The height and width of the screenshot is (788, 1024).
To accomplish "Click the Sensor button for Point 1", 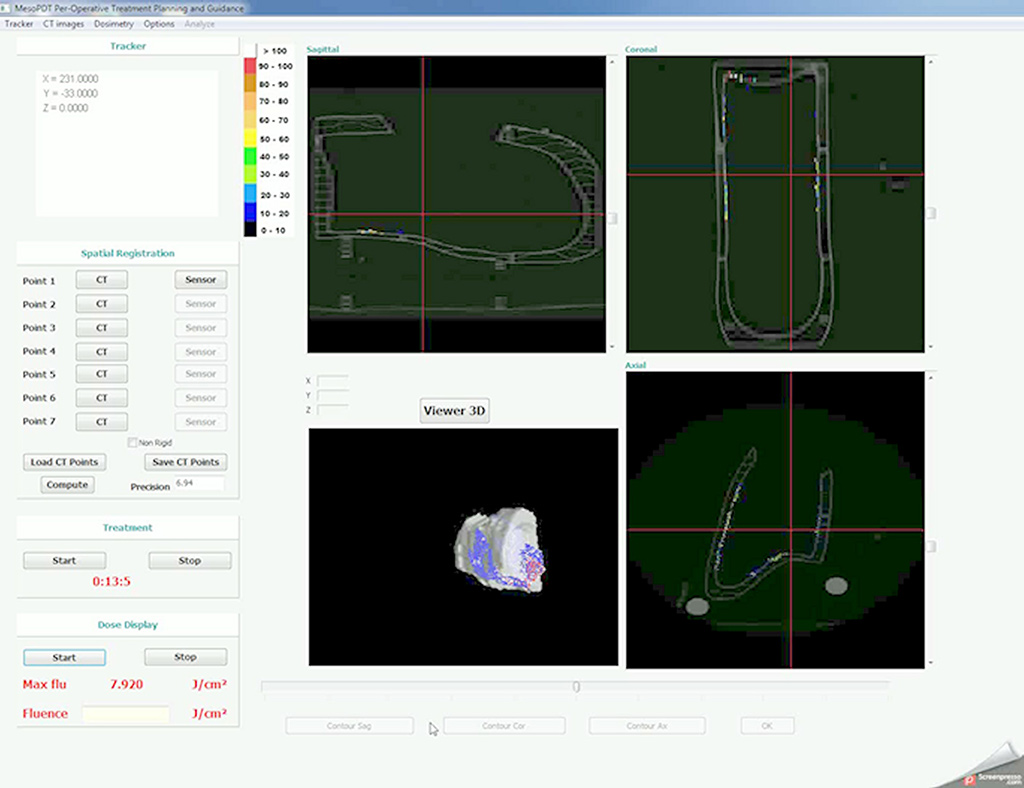I will [200, 279].
